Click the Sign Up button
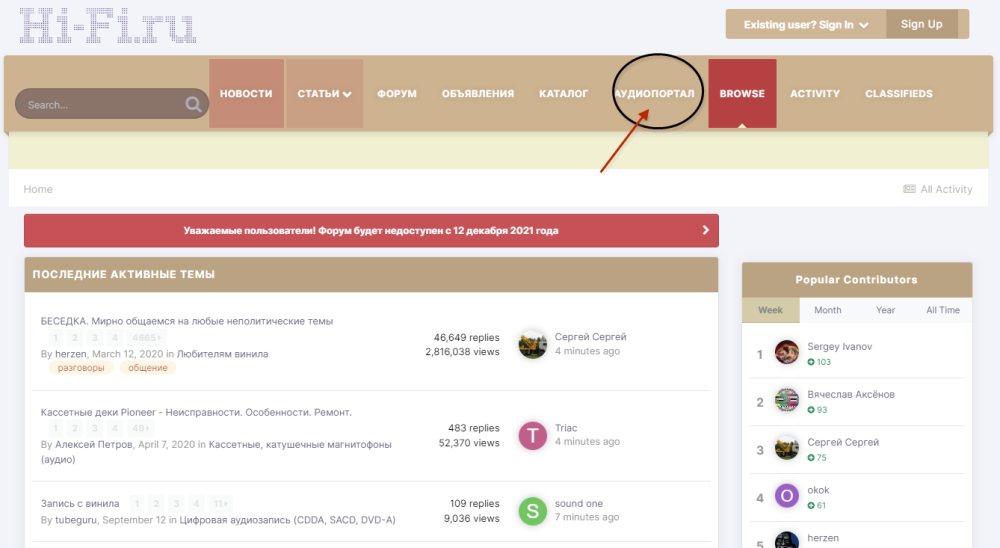This screenshot has height=548, width=1000. coord(921,24)
